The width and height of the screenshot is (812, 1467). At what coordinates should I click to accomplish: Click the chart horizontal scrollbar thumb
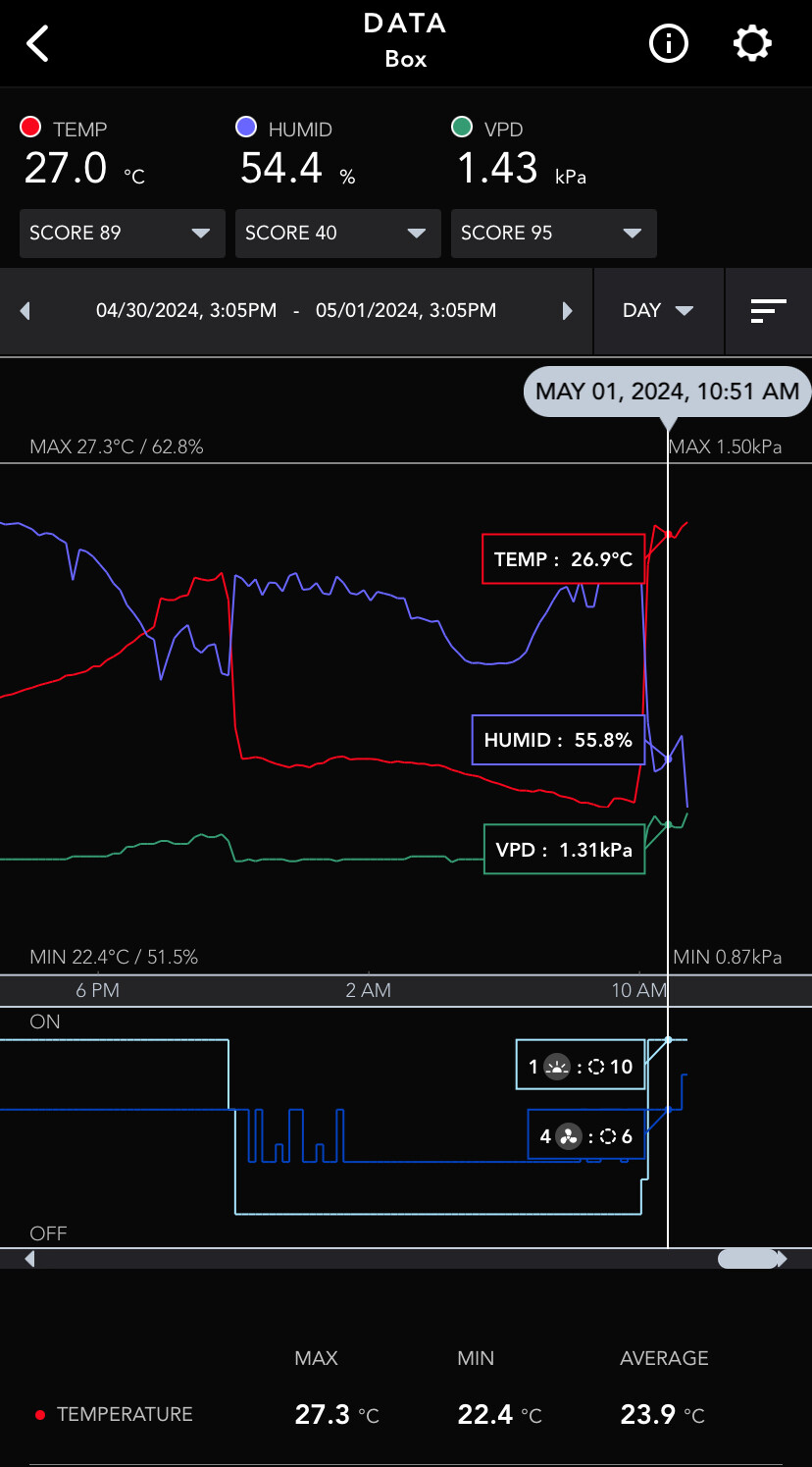point(747,1258)
